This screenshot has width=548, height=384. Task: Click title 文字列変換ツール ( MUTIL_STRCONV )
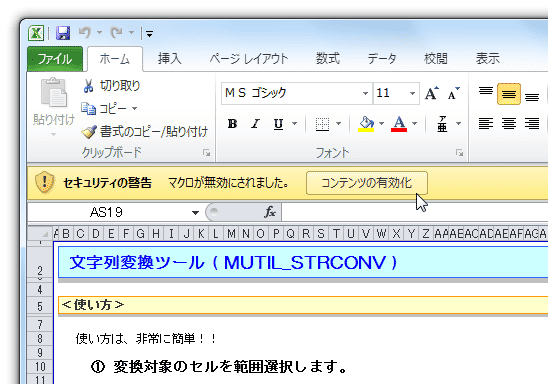(x=233, y=263)
